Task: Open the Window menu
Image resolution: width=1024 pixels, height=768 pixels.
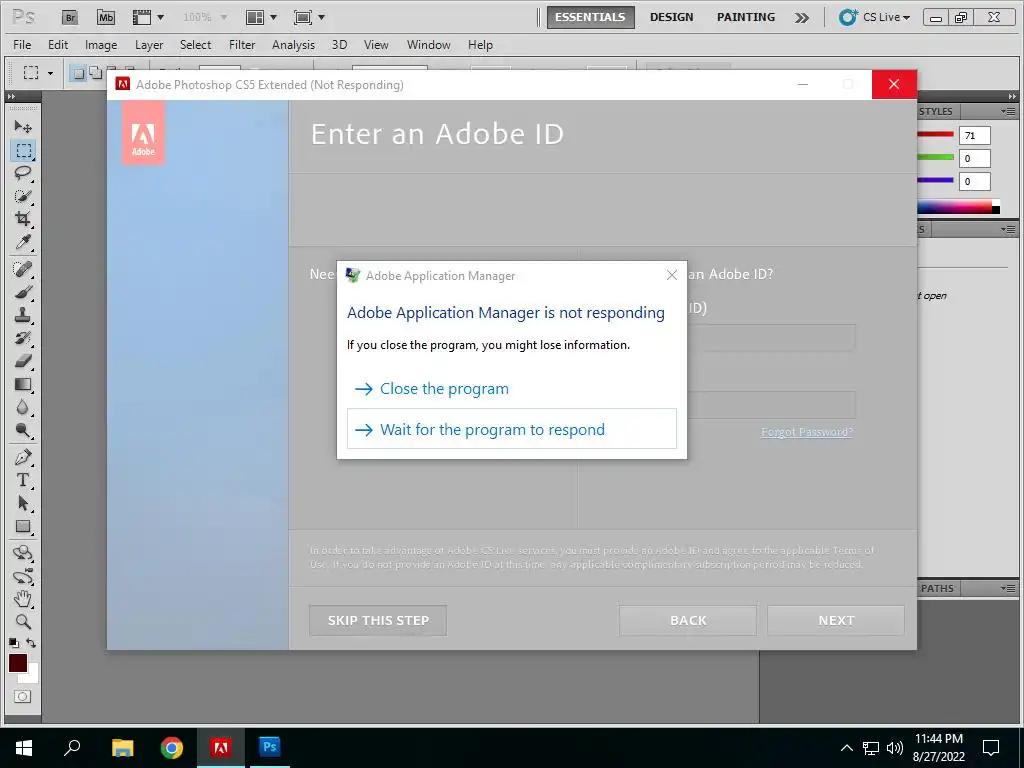Action: (x=428, y=45)
